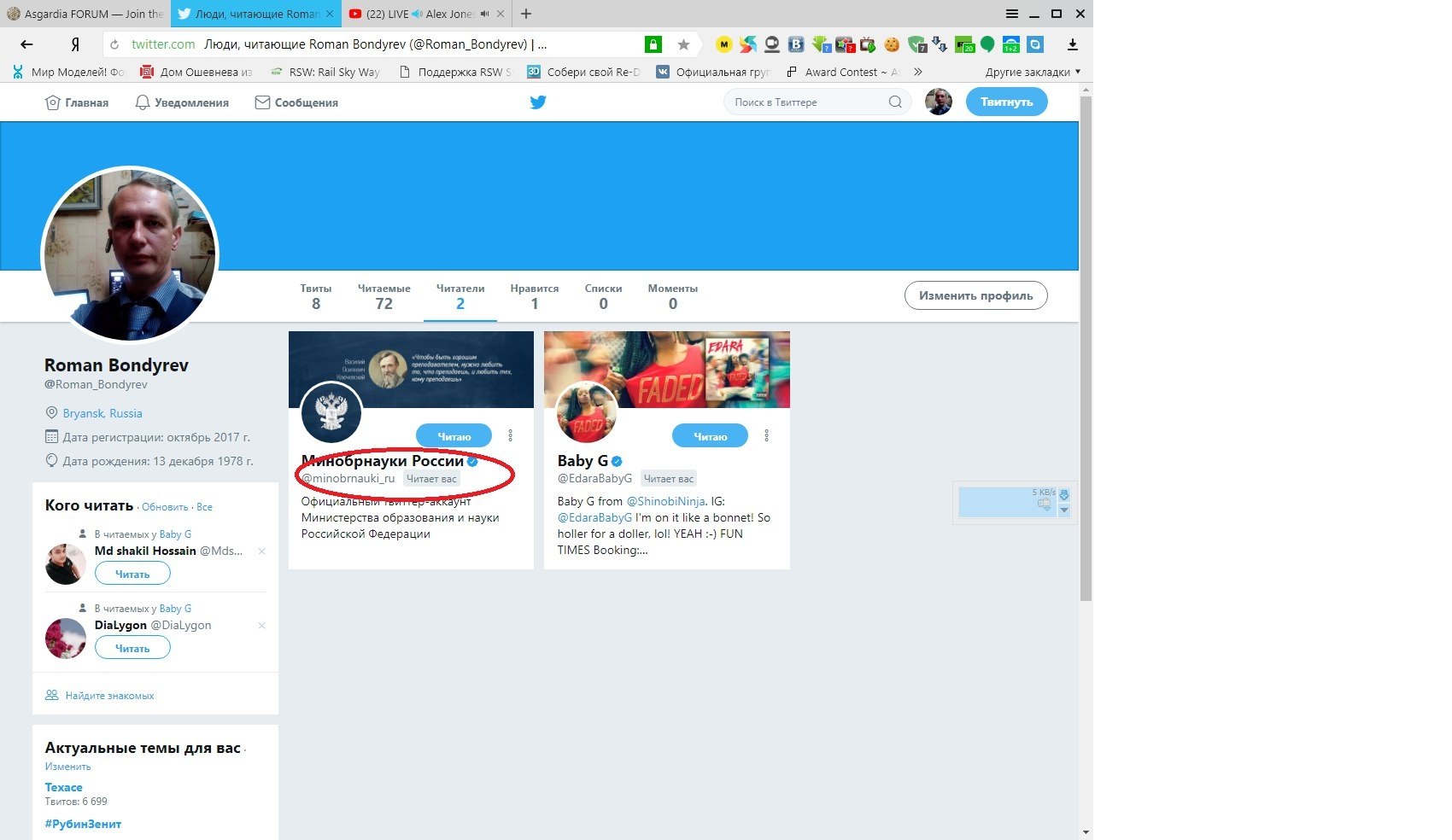Toggle Читаю follow state for Baby G
Screen dimensions: 1452x840
click(710, 435)
